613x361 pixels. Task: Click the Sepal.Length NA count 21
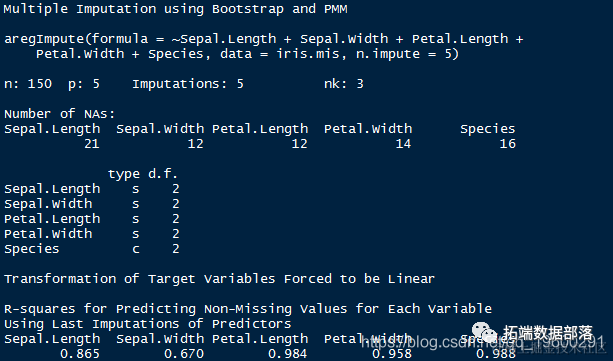click(x=91, y=144)
